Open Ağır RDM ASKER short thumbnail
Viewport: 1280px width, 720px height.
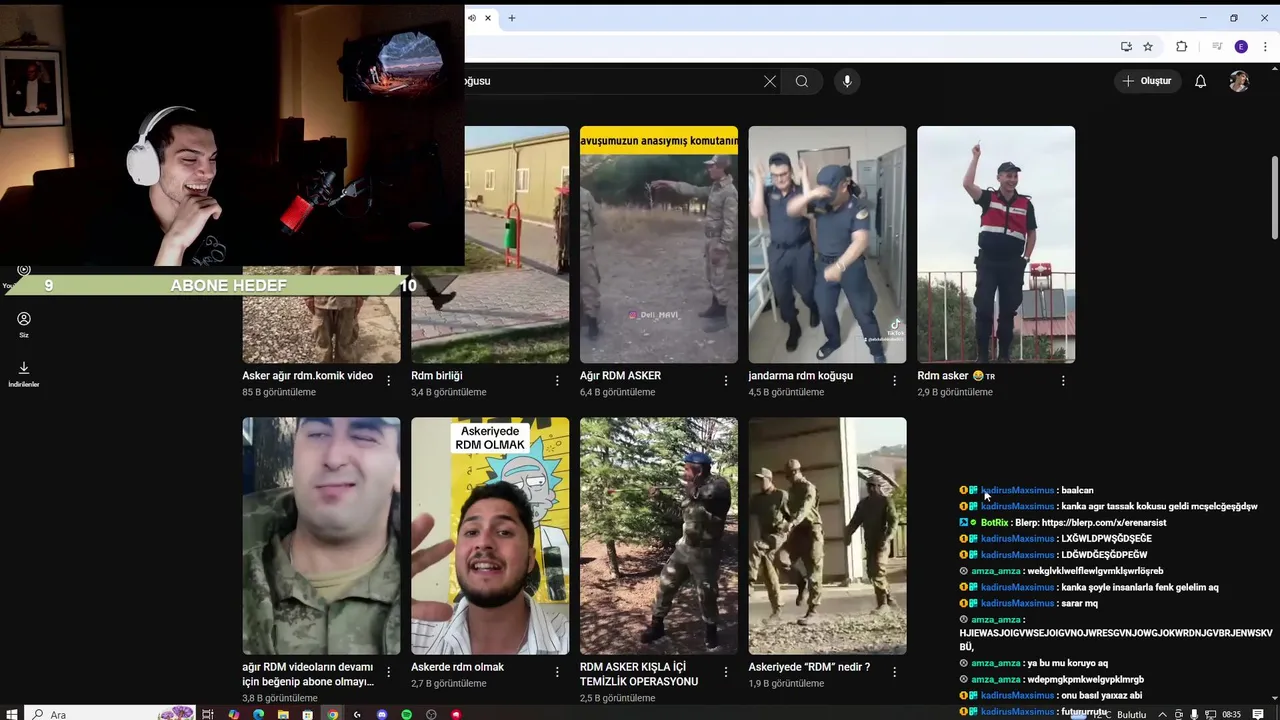coord(659,244)
